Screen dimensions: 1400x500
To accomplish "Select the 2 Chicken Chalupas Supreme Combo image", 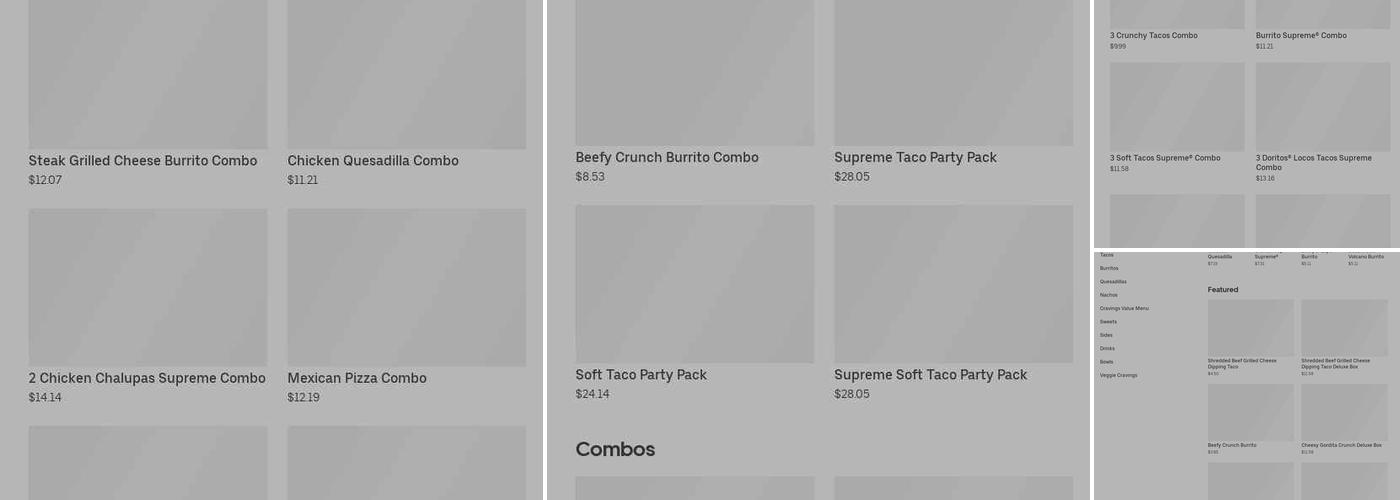I will click(x=148, y=287).
